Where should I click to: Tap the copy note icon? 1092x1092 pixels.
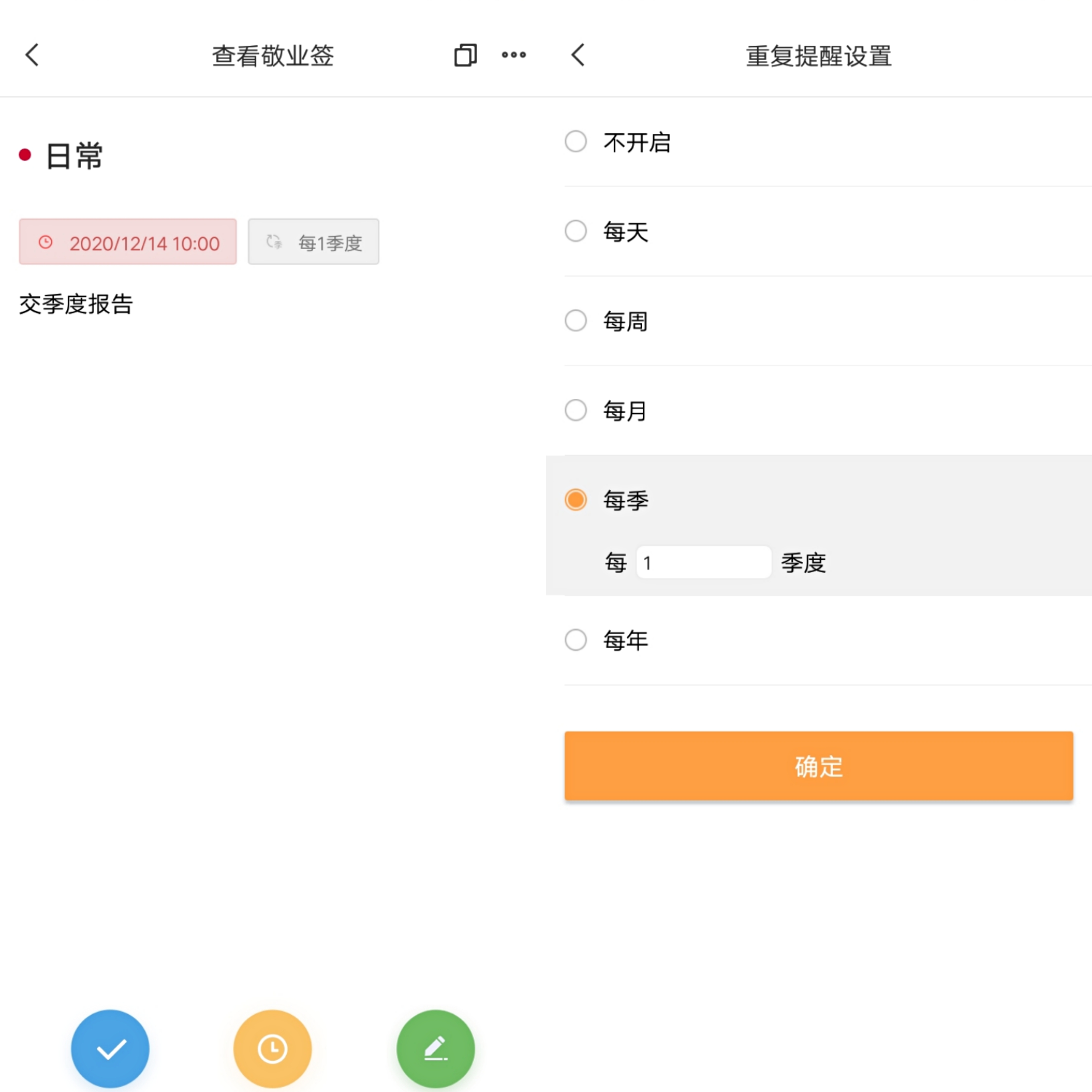coord(465,55)
